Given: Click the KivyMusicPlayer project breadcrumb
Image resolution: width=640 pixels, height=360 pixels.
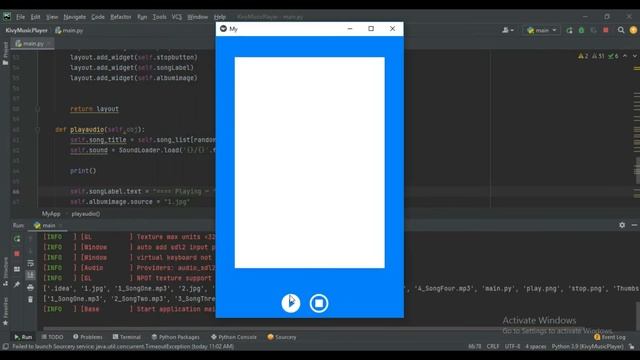Looking at the screenshot, I should pos(27,30).
